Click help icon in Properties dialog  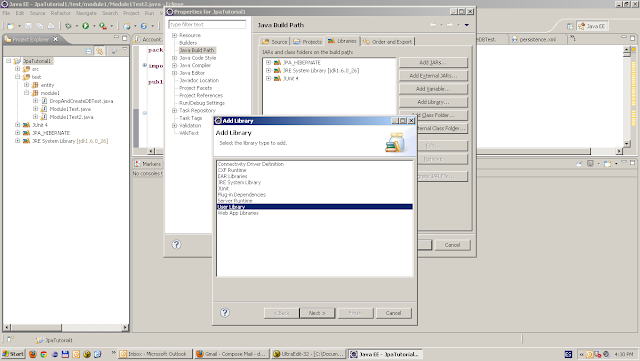pyautogui.click(x=176, y=245)
